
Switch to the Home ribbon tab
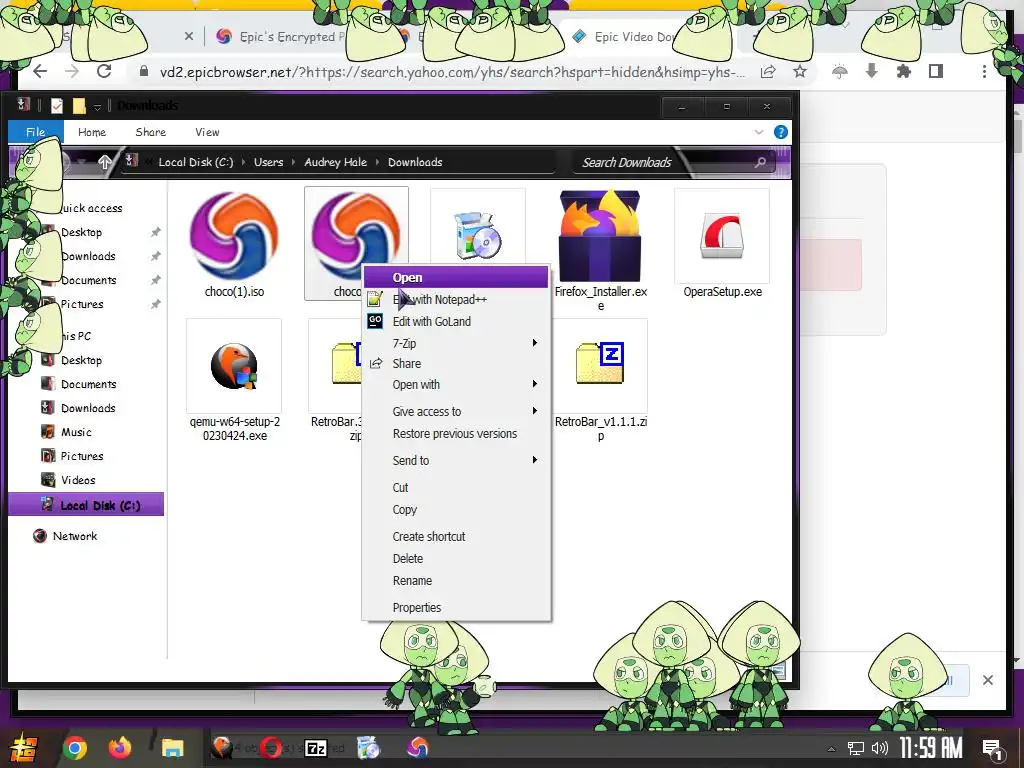pos(92,132)
